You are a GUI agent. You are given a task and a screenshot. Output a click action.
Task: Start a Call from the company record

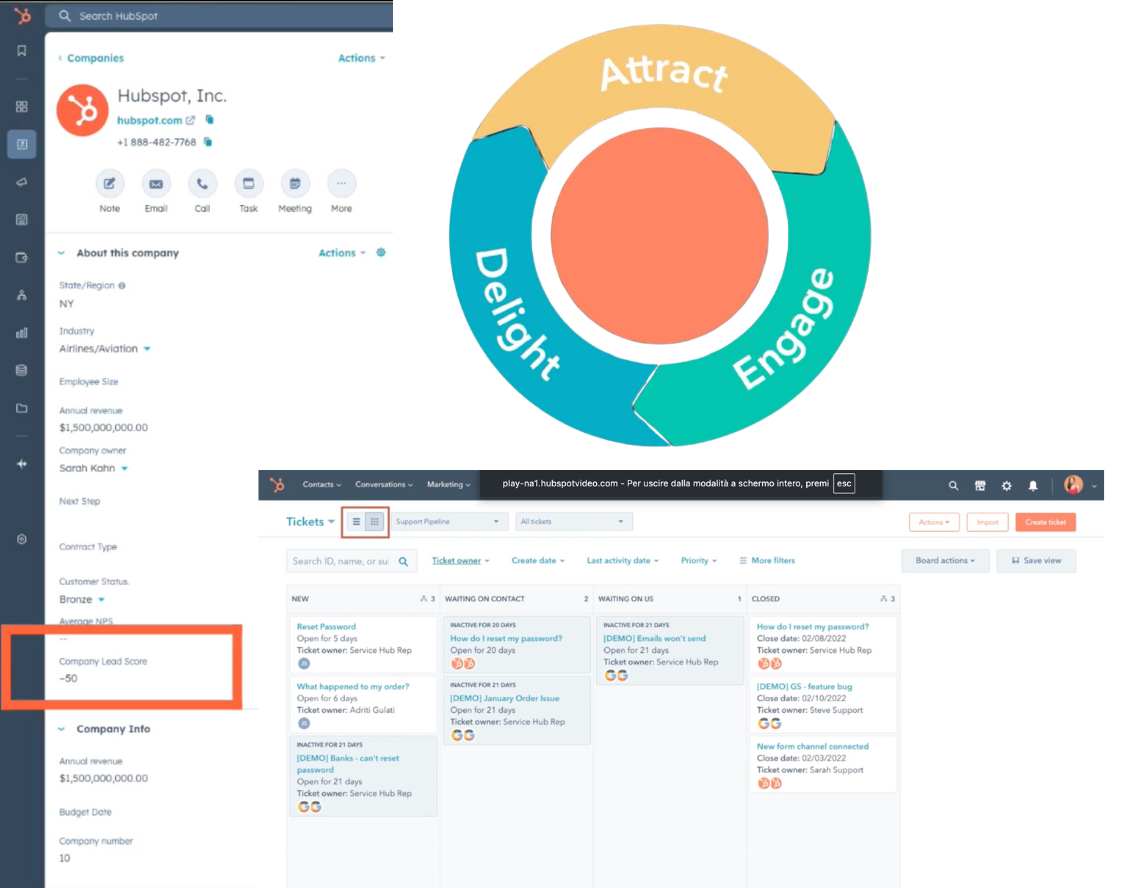tap(202, 184)
